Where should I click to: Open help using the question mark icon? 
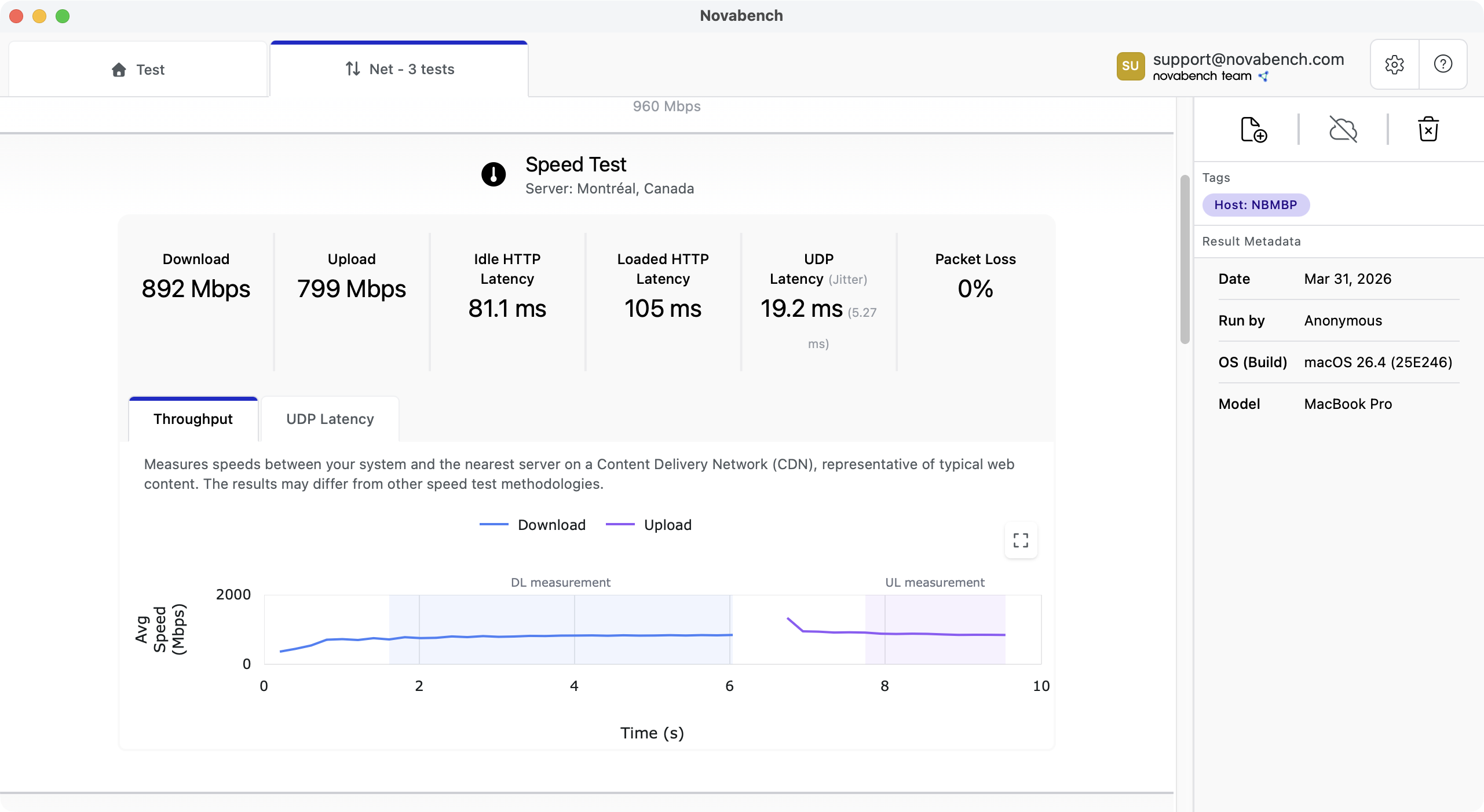[1443, 64]
